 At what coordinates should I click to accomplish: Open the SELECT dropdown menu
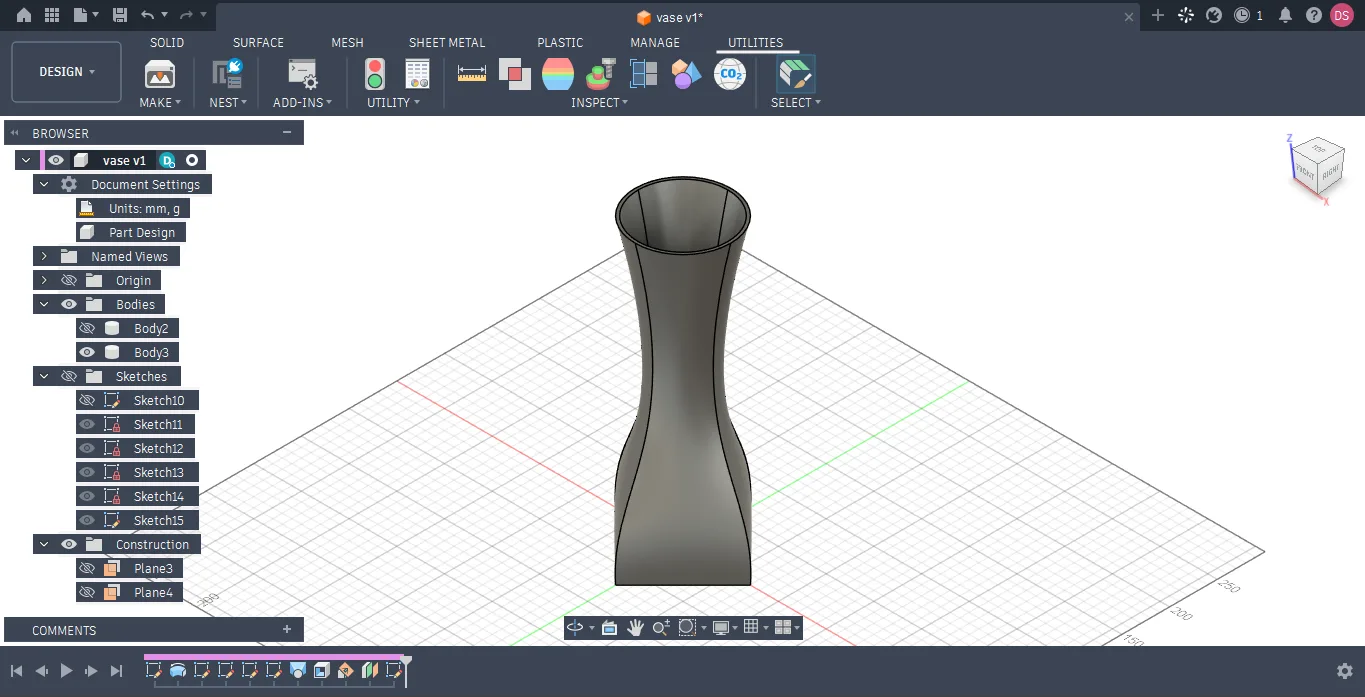[795, 102]
